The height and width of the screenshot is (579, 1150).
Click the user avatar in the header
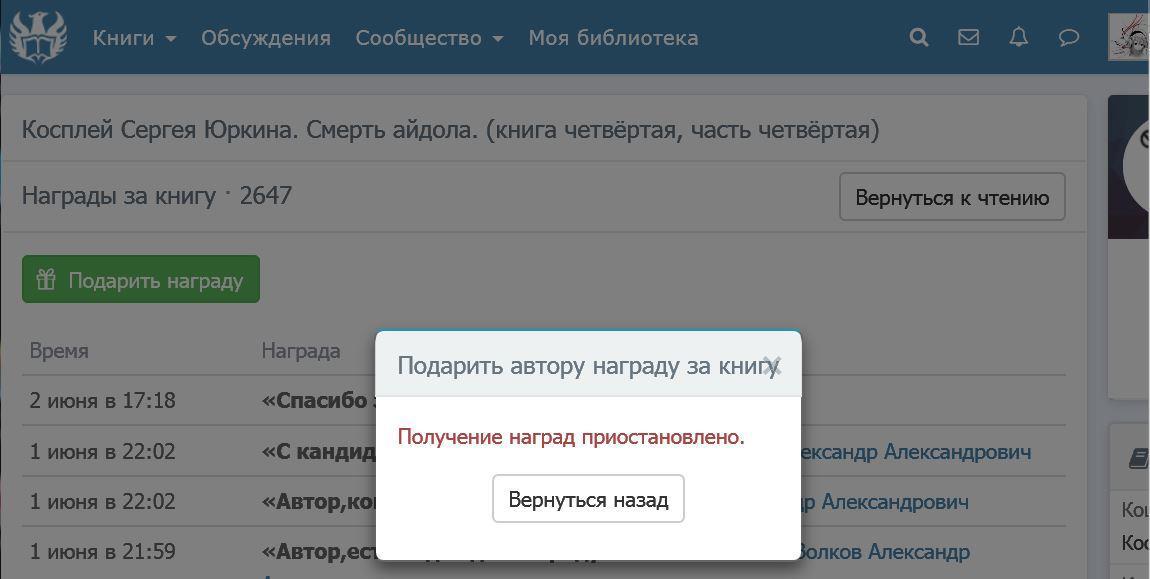1130,37
